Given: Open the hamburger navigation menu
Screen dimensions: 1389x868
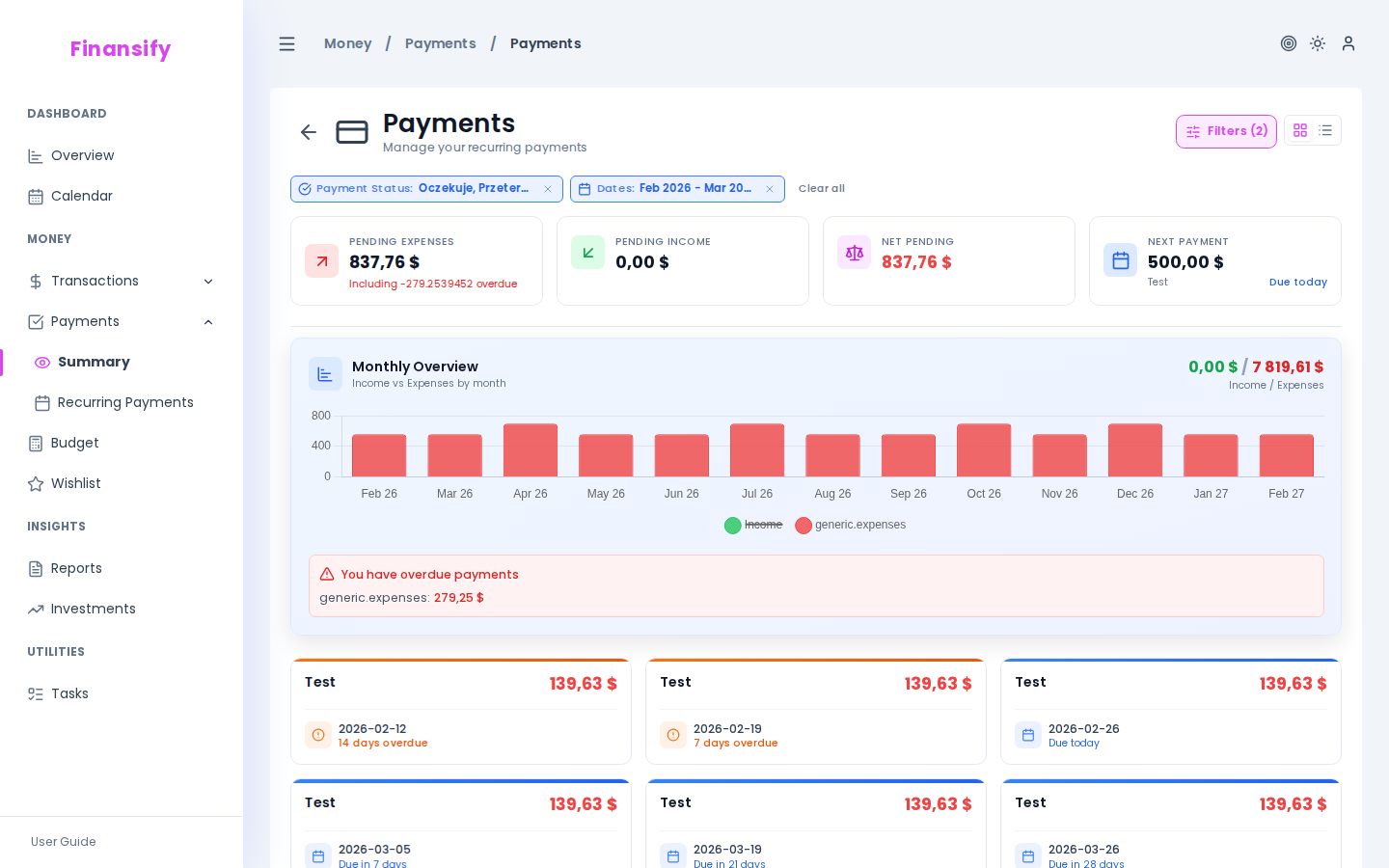Looking at the screenshot, I should click(286, 43).
